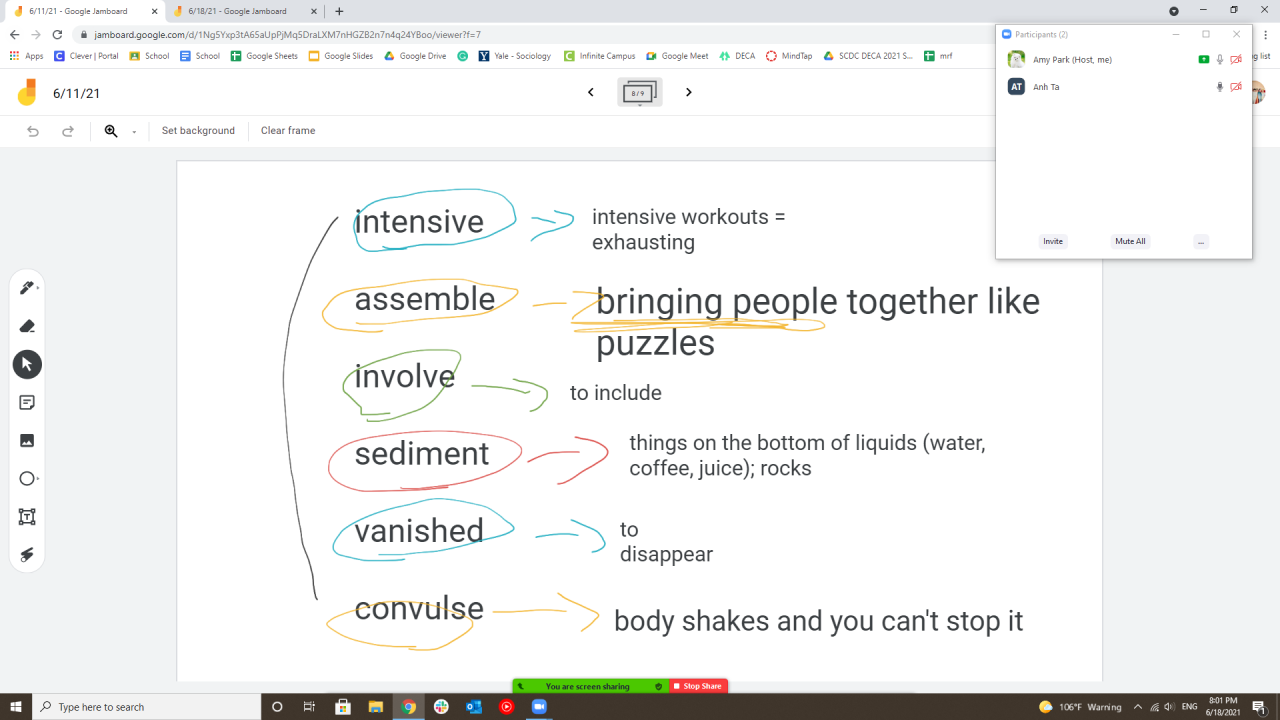Open the DECA bookmark

737,56
